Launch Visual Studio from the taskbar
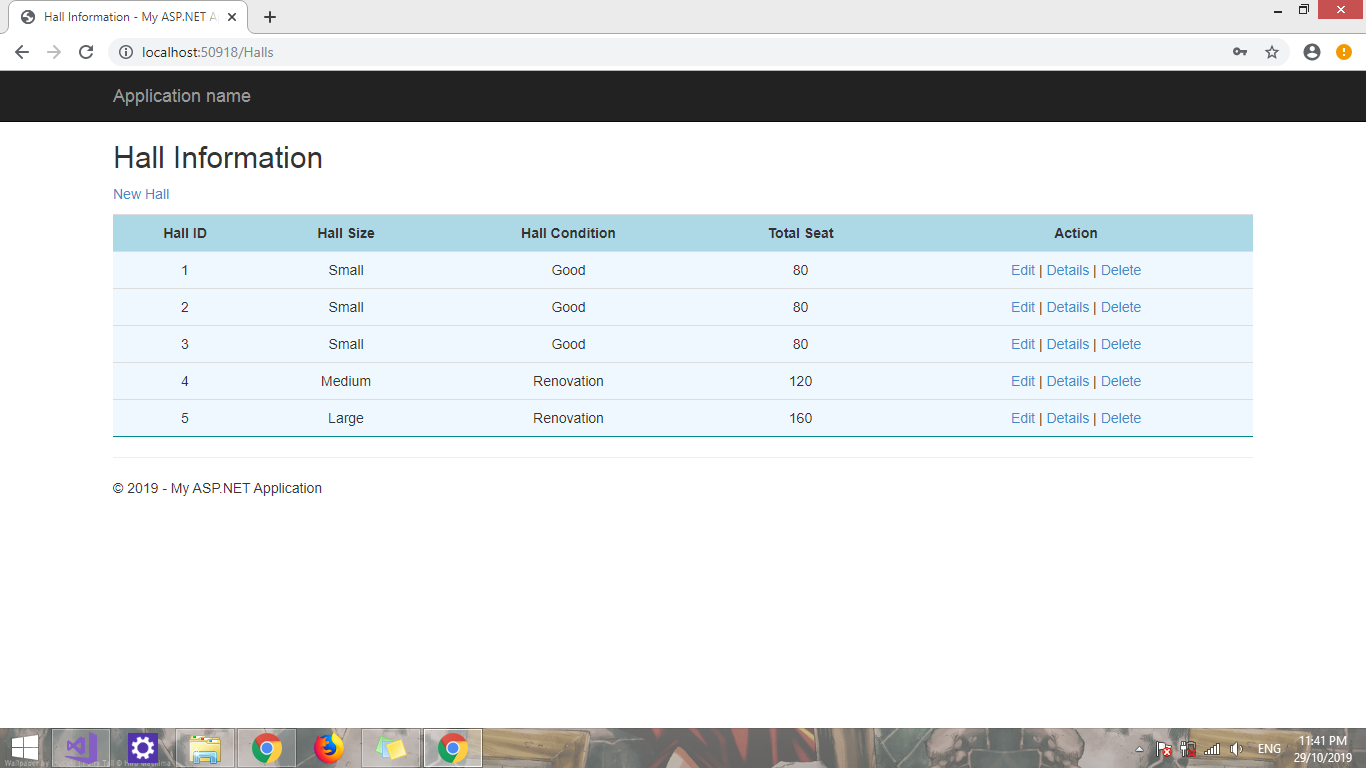The width and height of the screenshot is (1366, 768). [81, 747]
